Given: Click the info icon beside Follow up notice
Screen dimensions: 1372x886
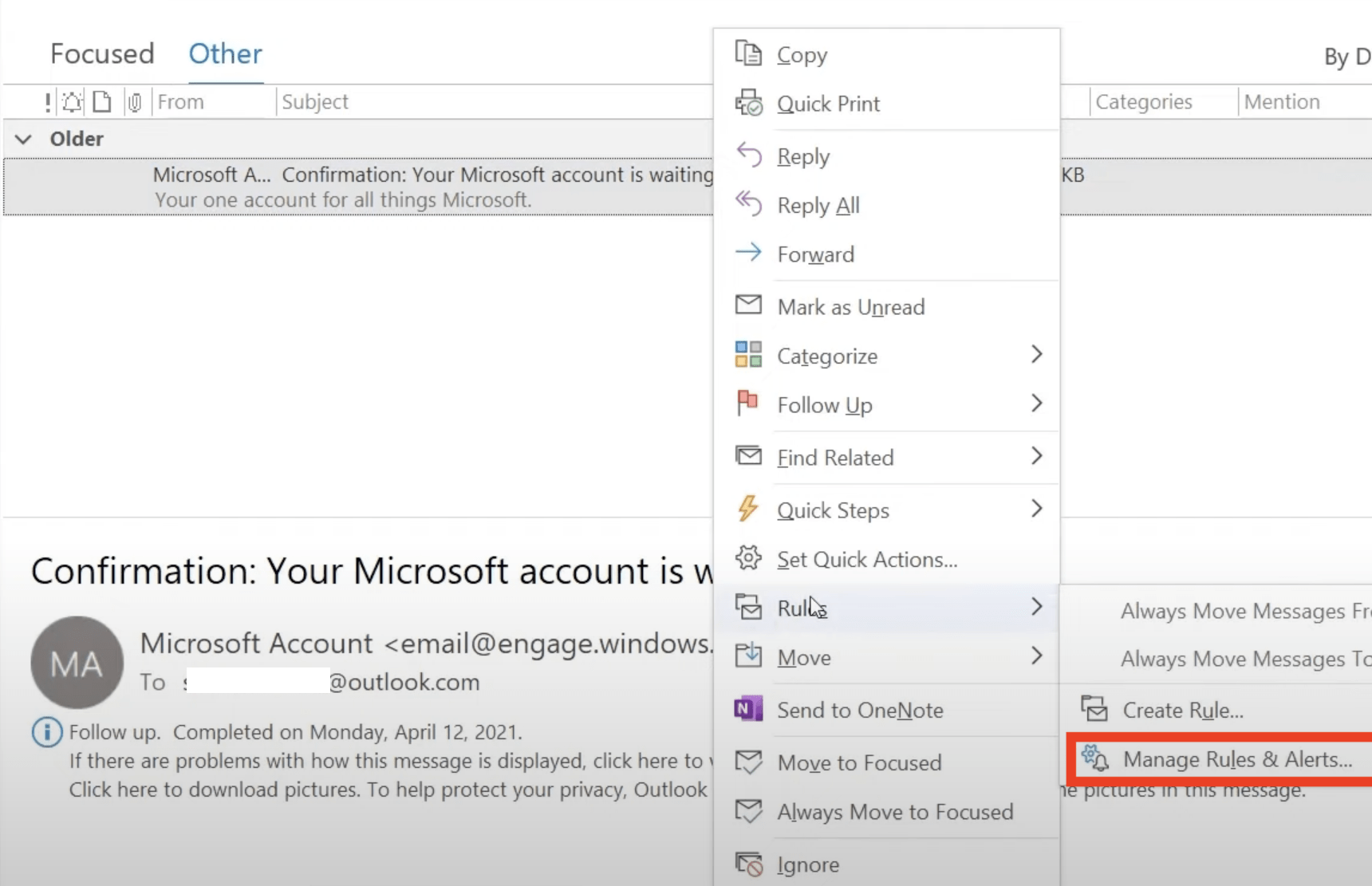Looking at the screenshot, I should coord(47,732).
